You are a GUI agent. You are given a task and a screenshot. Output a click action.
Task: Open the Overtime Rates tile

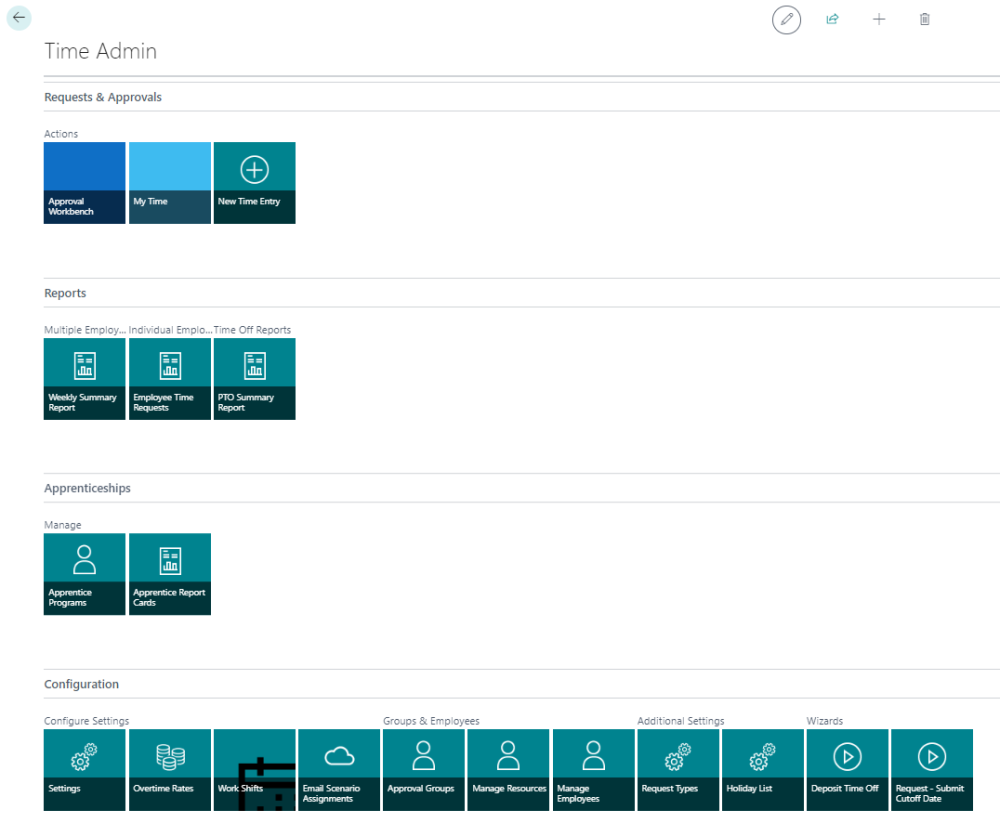pos(170,769)
